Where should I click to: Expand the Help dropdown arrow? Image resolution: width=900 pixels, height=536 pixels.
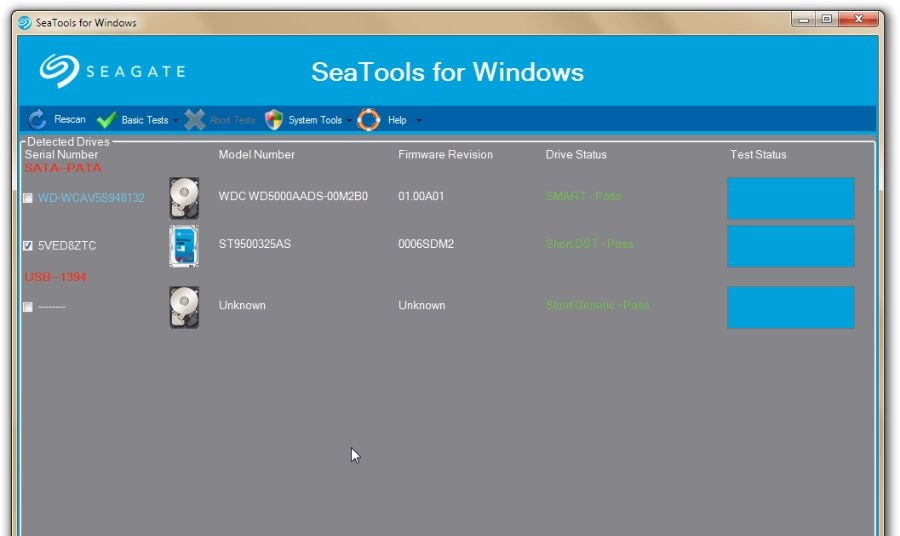coord(419,121)
